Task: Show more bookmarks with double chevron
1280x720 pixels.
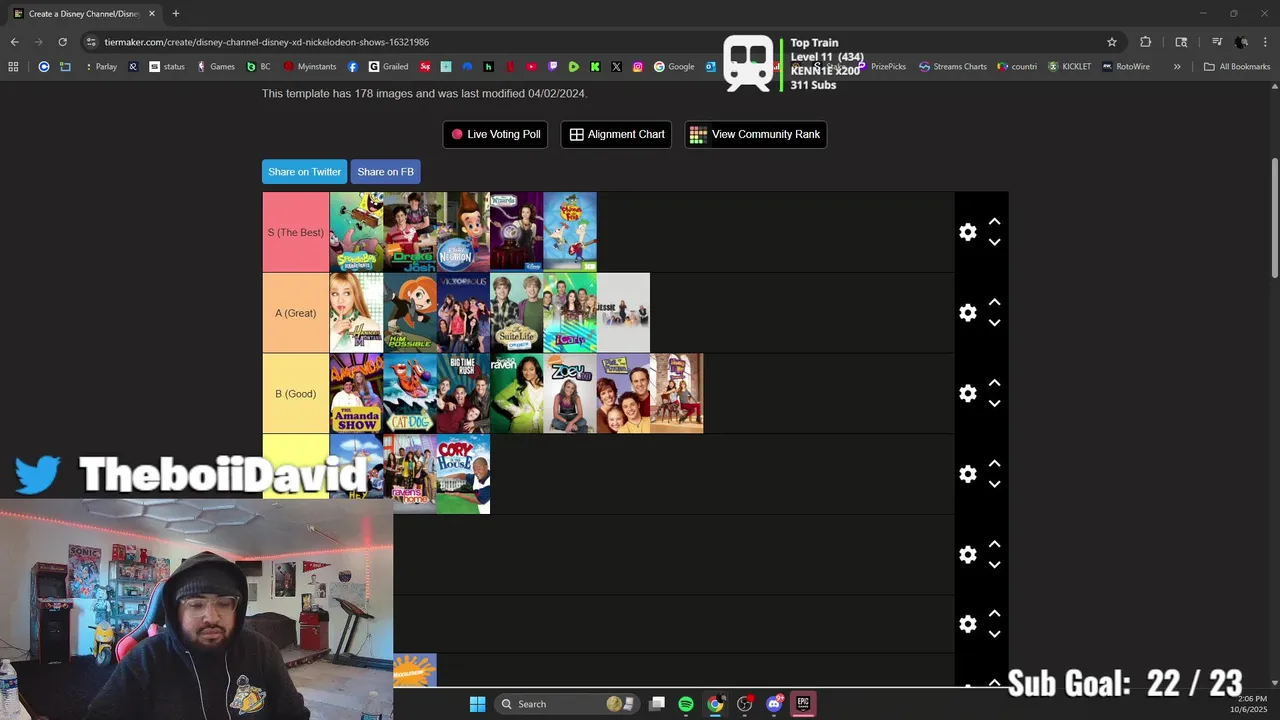Action: pos(1177,67)
